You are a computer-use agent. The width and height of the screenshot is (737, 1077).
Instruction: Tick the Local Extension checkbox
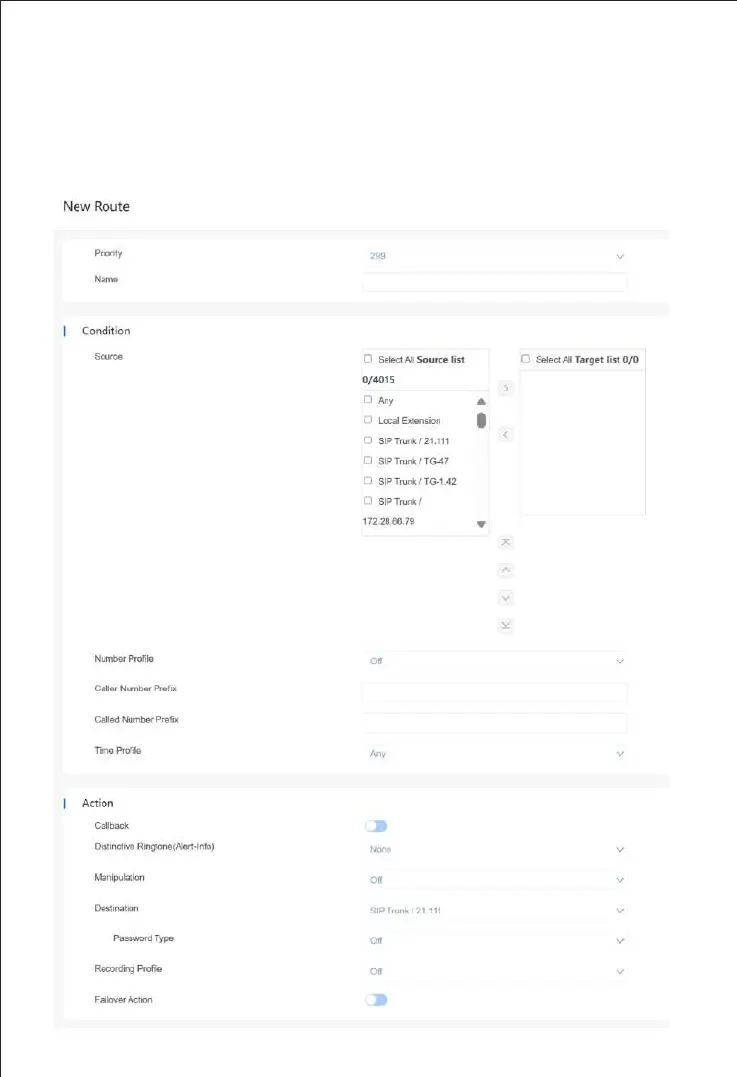tap(368, 420)
